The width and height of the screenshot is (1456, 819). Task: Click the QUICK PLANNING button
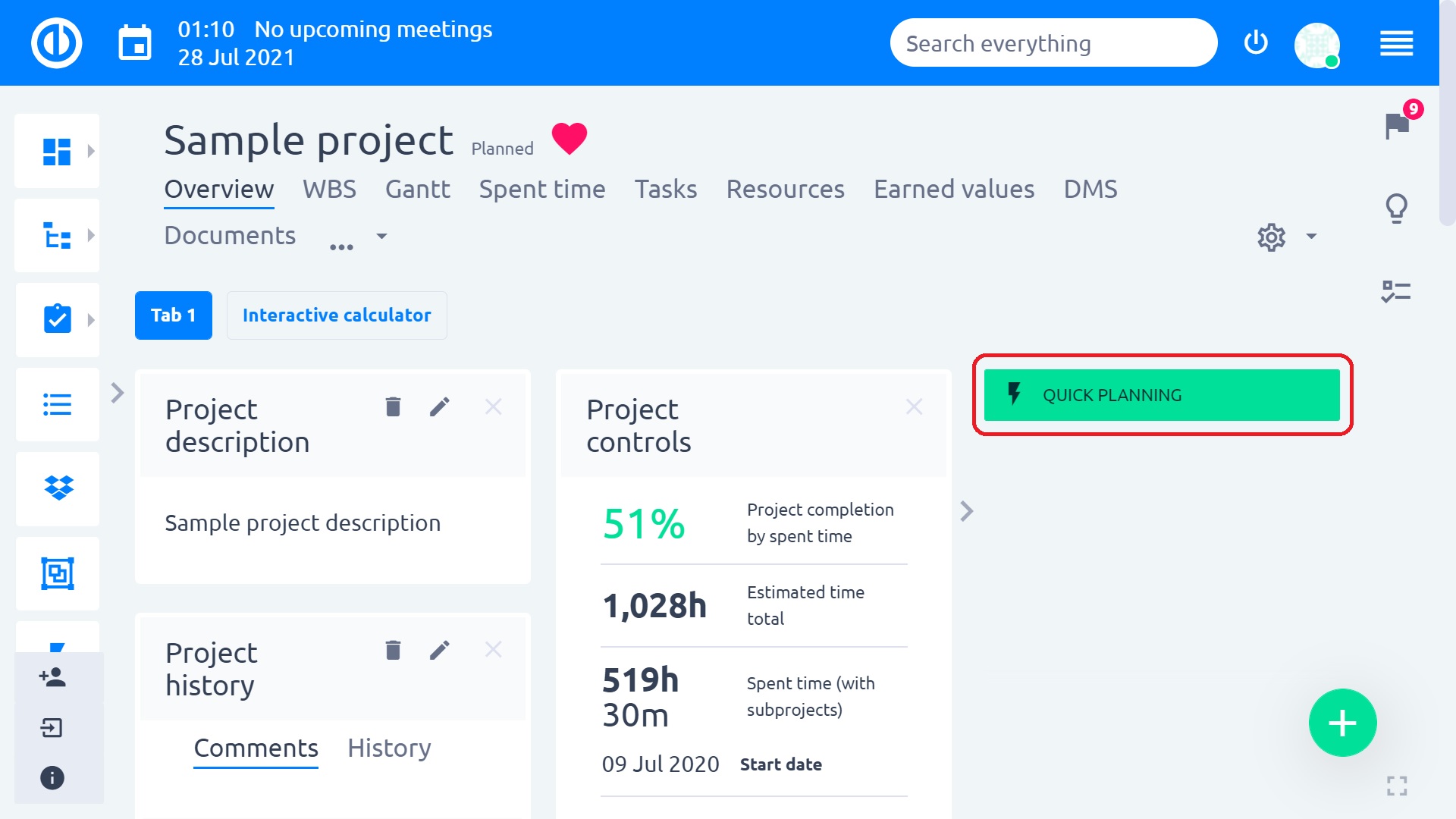(1162, 395)
